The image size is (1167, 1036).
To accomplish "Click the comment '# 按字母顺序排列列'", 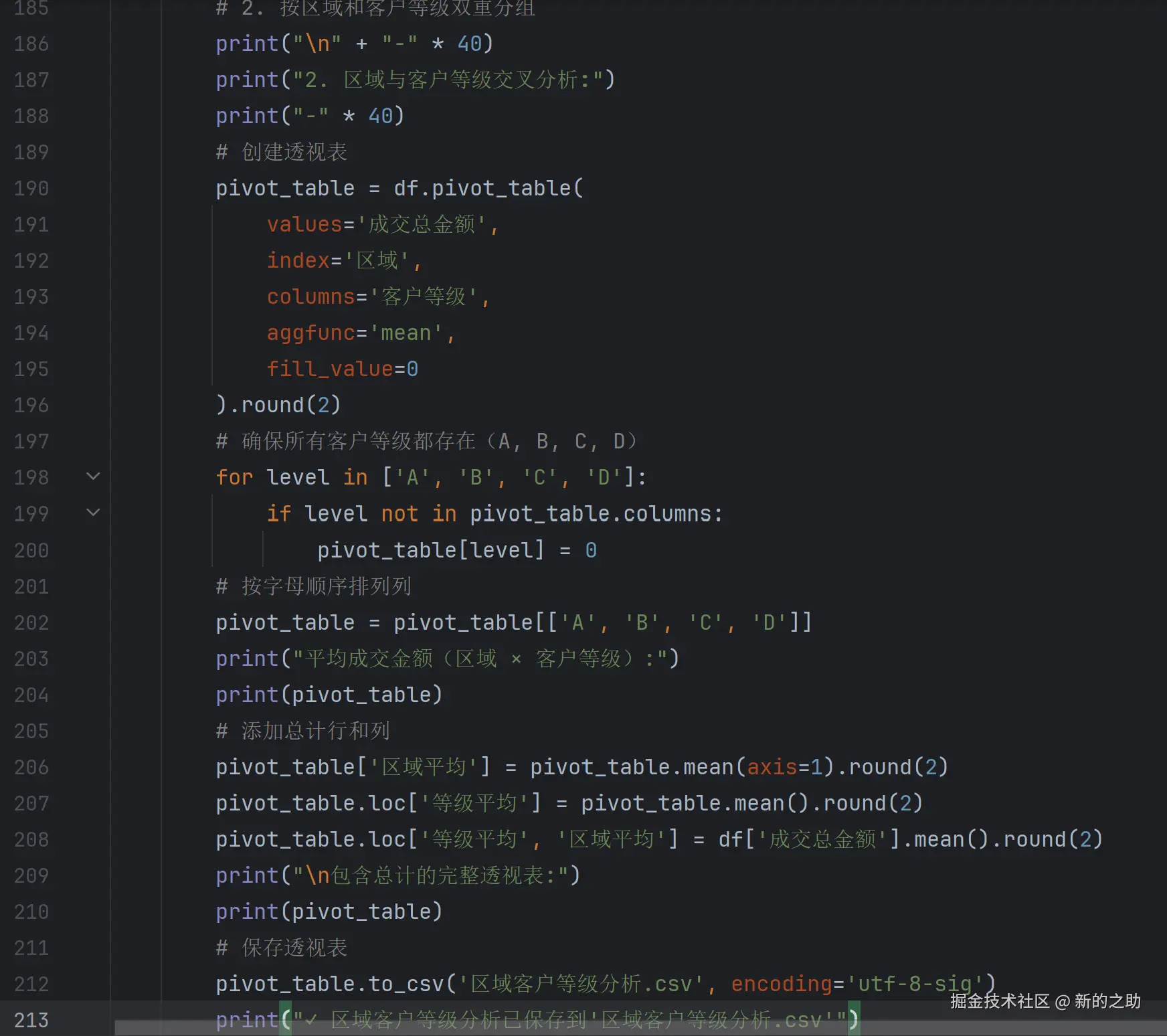I will coord(313,586).
